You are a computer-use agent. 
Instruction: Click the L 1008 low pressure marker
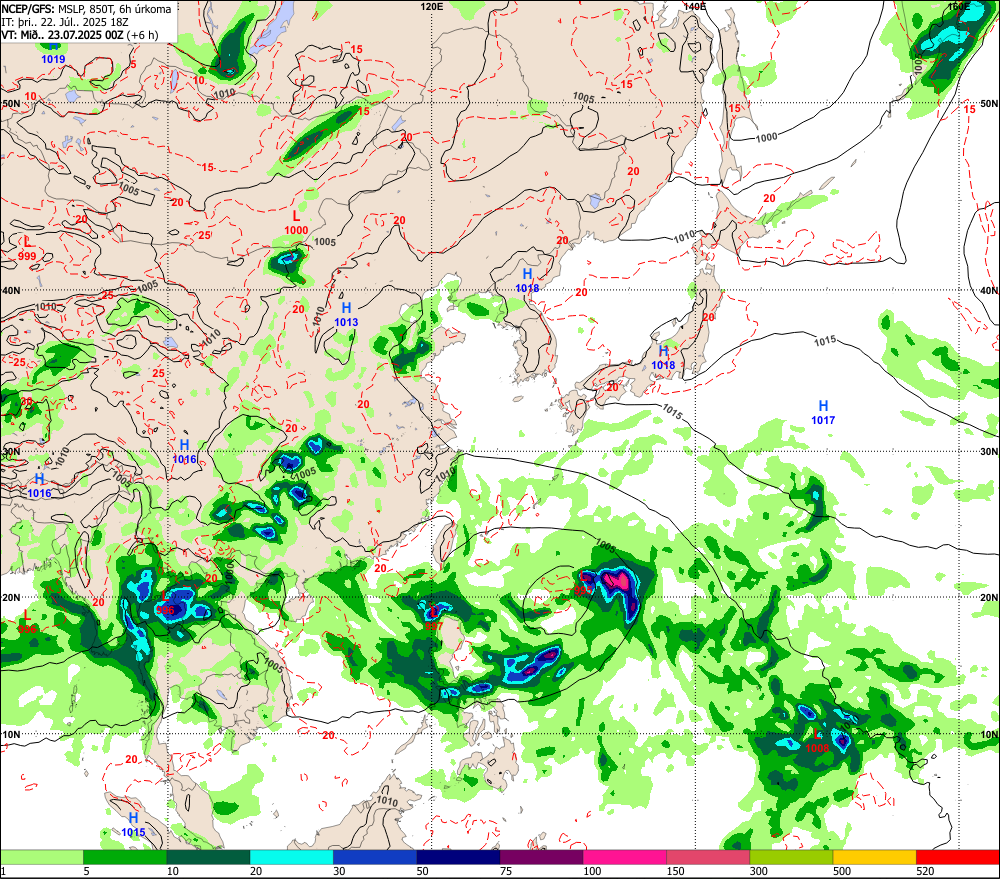(818, 741)
